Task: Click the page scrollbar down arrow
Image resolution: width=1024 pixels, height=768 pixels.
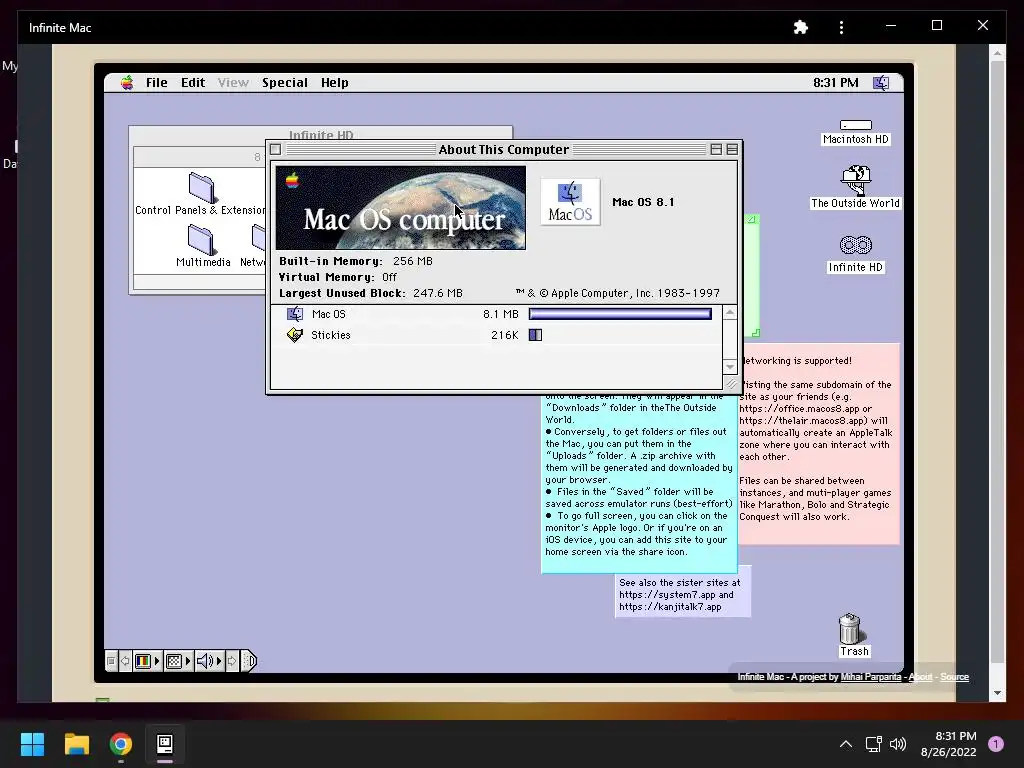Action: (997, 693)
